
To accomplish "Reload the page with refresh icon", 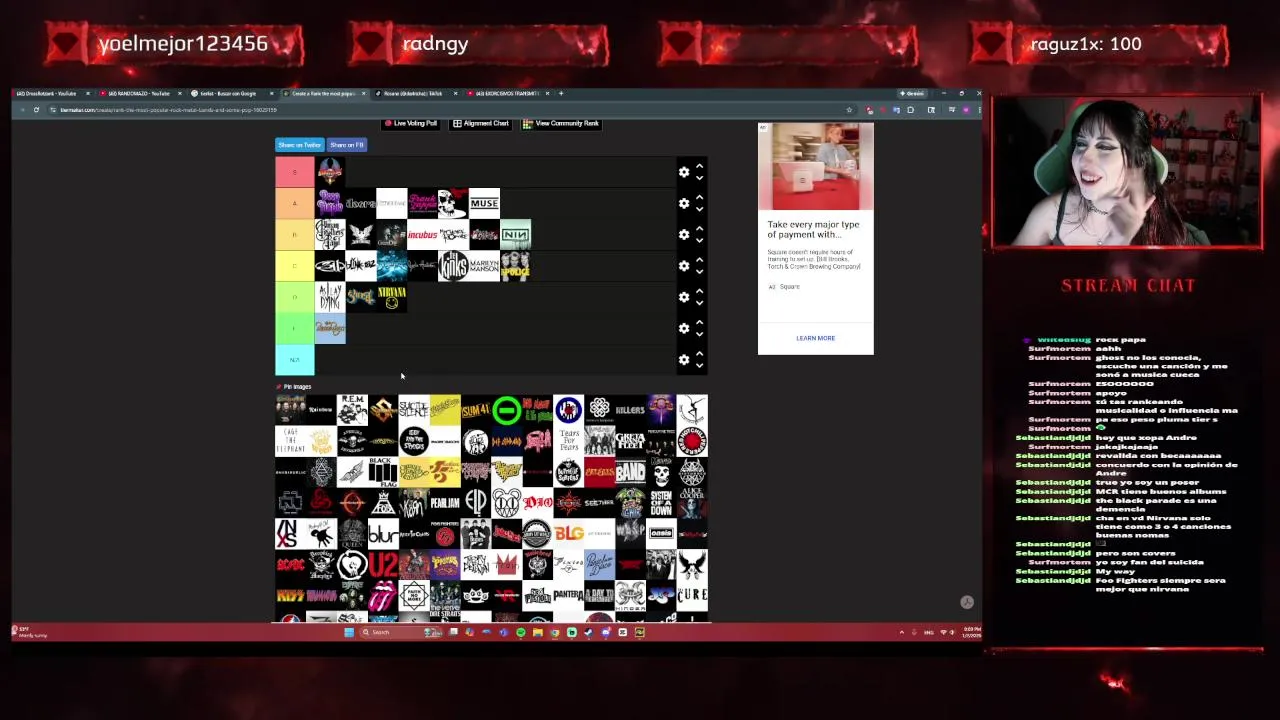I will (36, 110).
